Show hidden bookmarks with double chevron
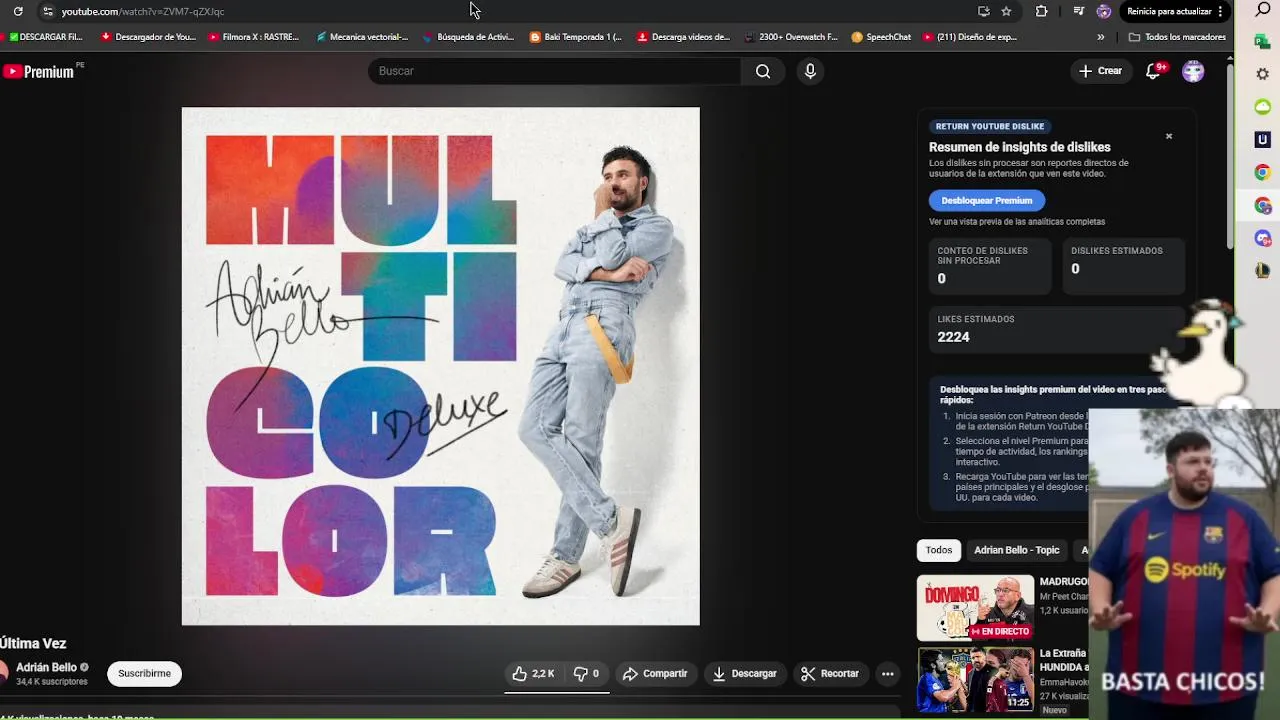This screenshot has width=1280, height=720. 1101,37
